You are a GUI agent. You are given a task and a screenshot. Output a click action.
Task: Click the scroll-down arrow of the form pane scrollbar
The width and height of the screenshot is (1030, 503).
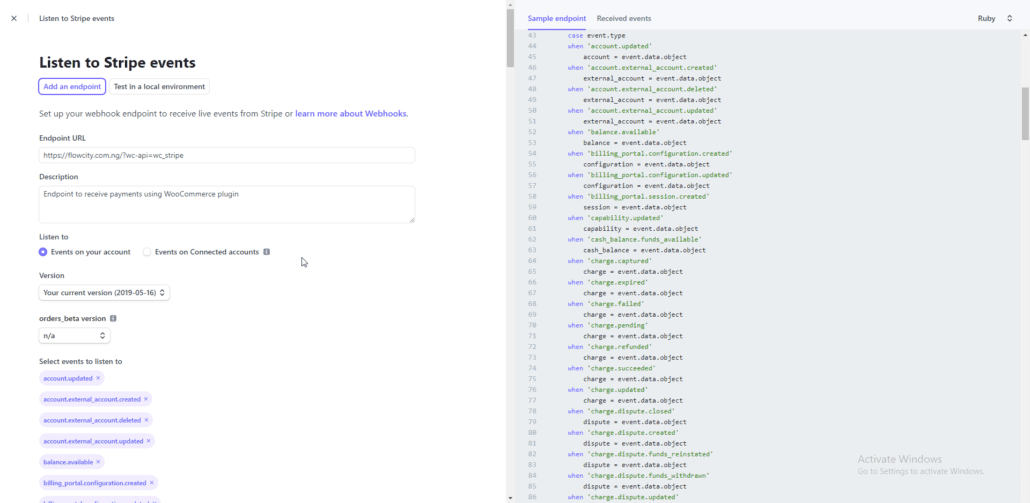tap(510, 498)
